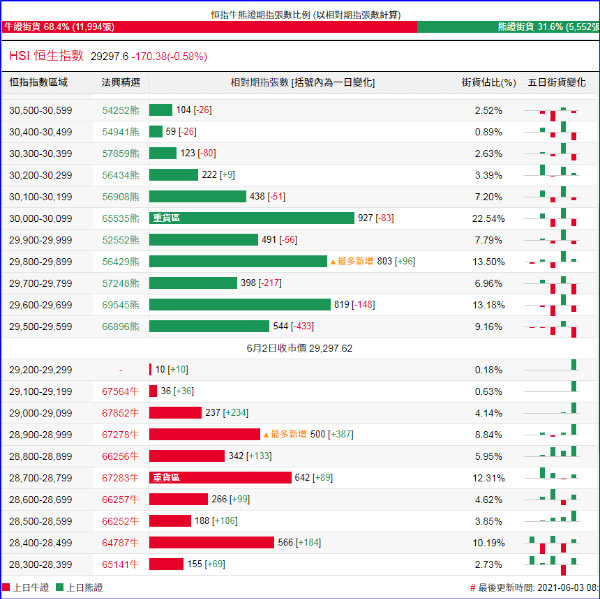Open bull warrant link 67283牛
The image size is (600, 599).
tap(120, 478)
